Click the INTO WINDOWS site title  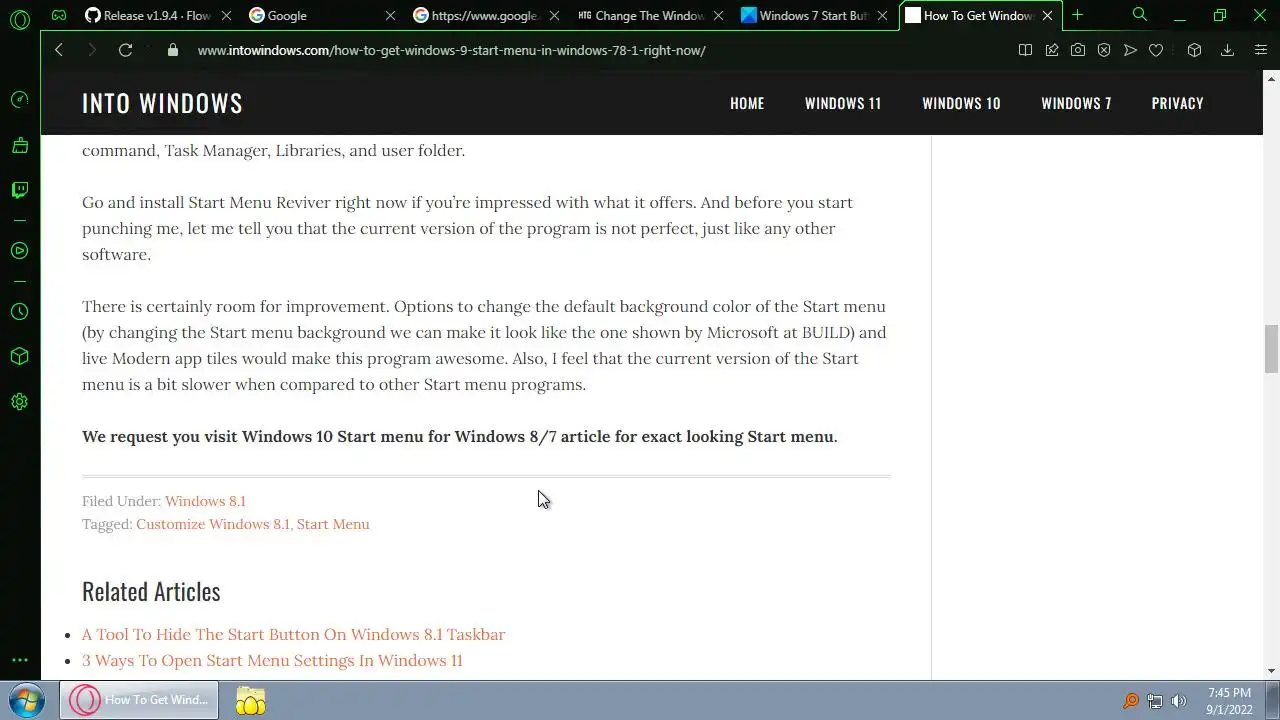(x=162, y=103)
